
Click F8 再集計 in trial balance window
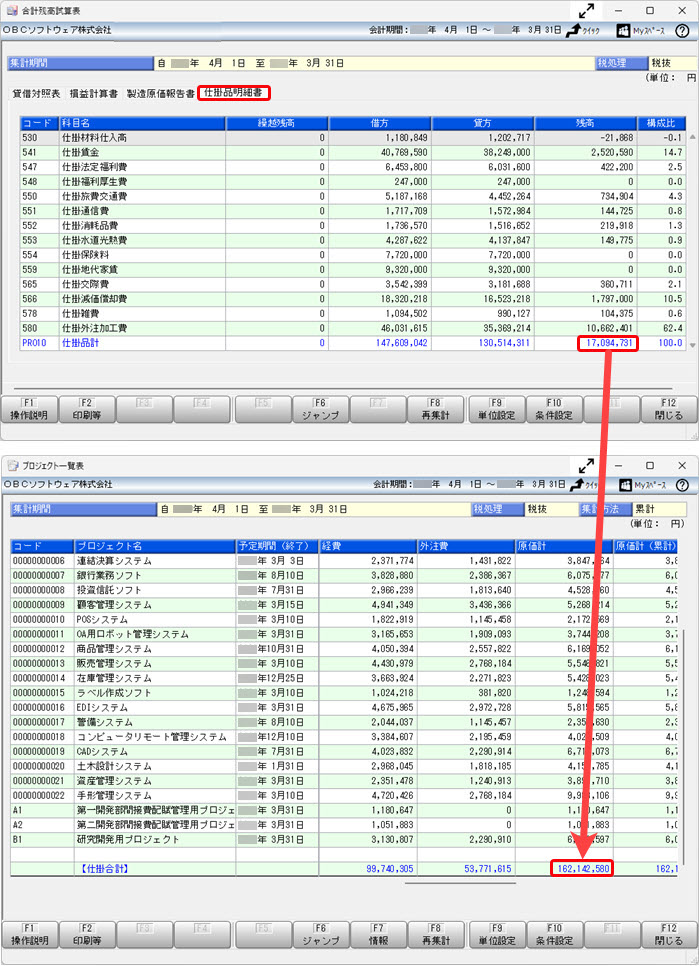(435, 409)
